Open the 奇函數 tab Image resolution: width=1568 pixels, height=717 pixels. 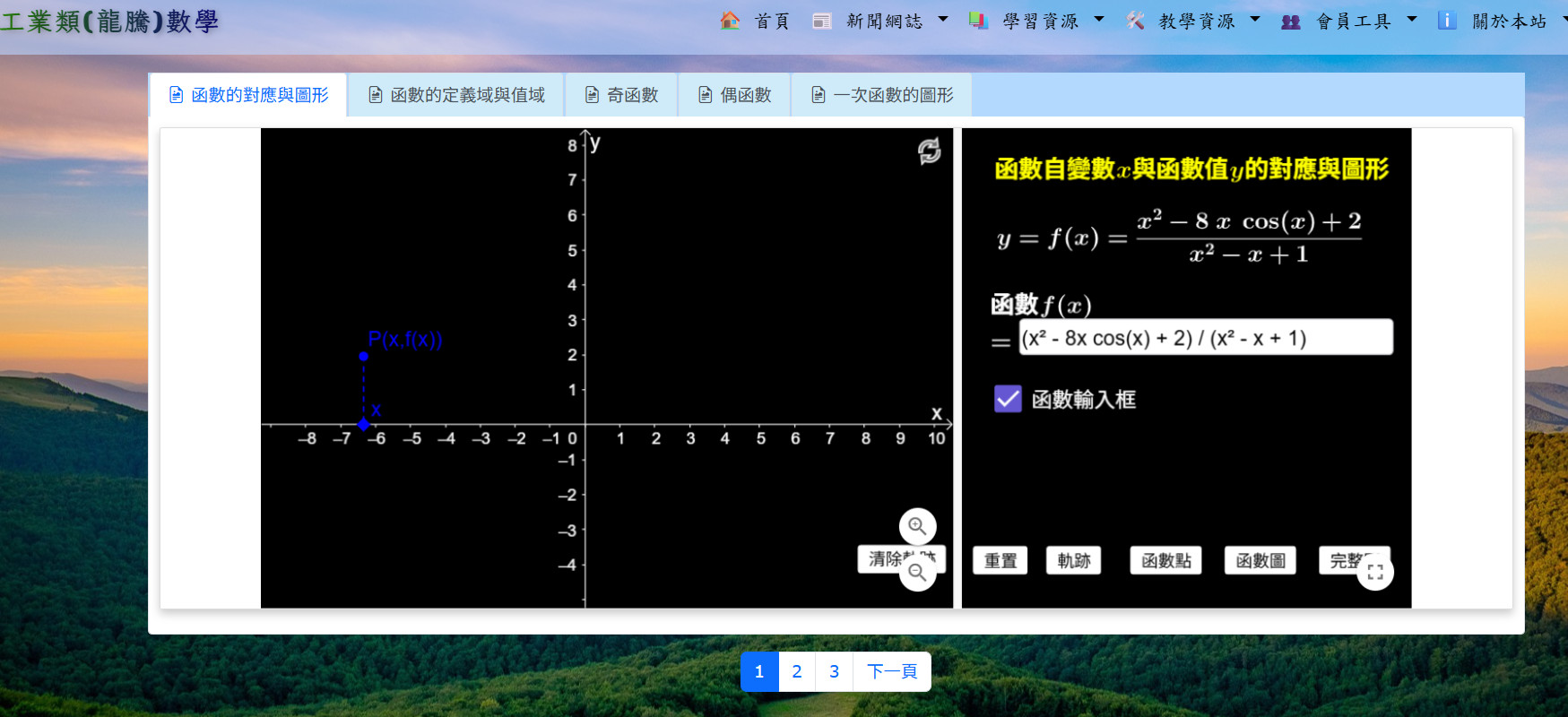[x=621, y=95]
